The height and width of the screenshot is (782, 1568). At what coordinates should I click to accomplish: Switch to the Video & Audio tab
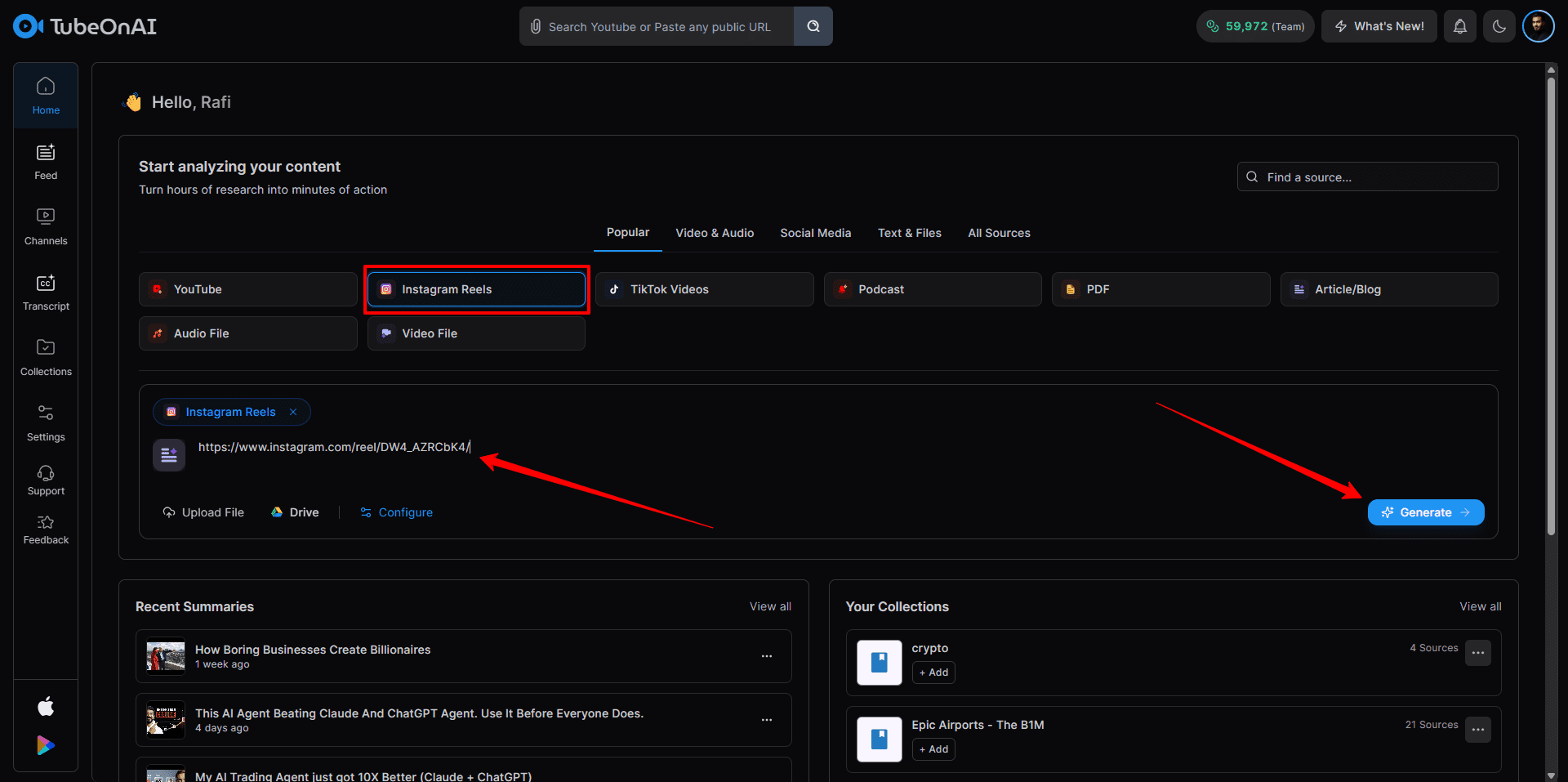tap(715, 233)
